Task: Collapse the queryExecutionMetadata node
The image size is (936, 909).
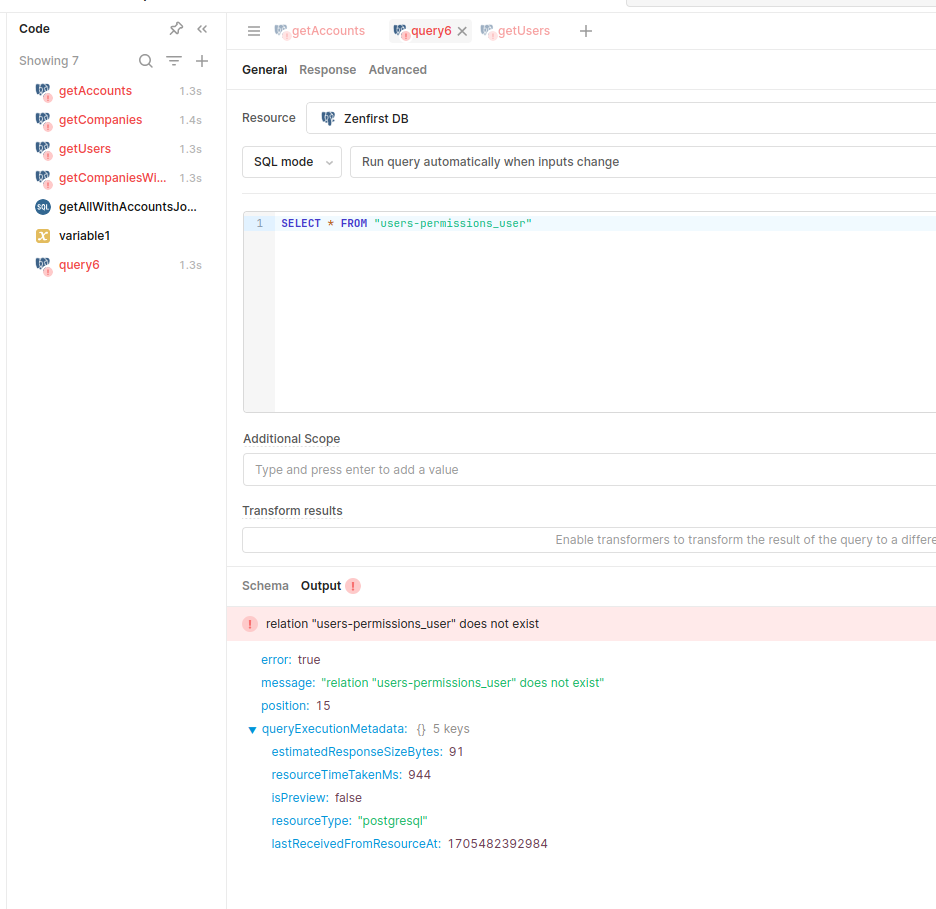Action: [252, 730]
